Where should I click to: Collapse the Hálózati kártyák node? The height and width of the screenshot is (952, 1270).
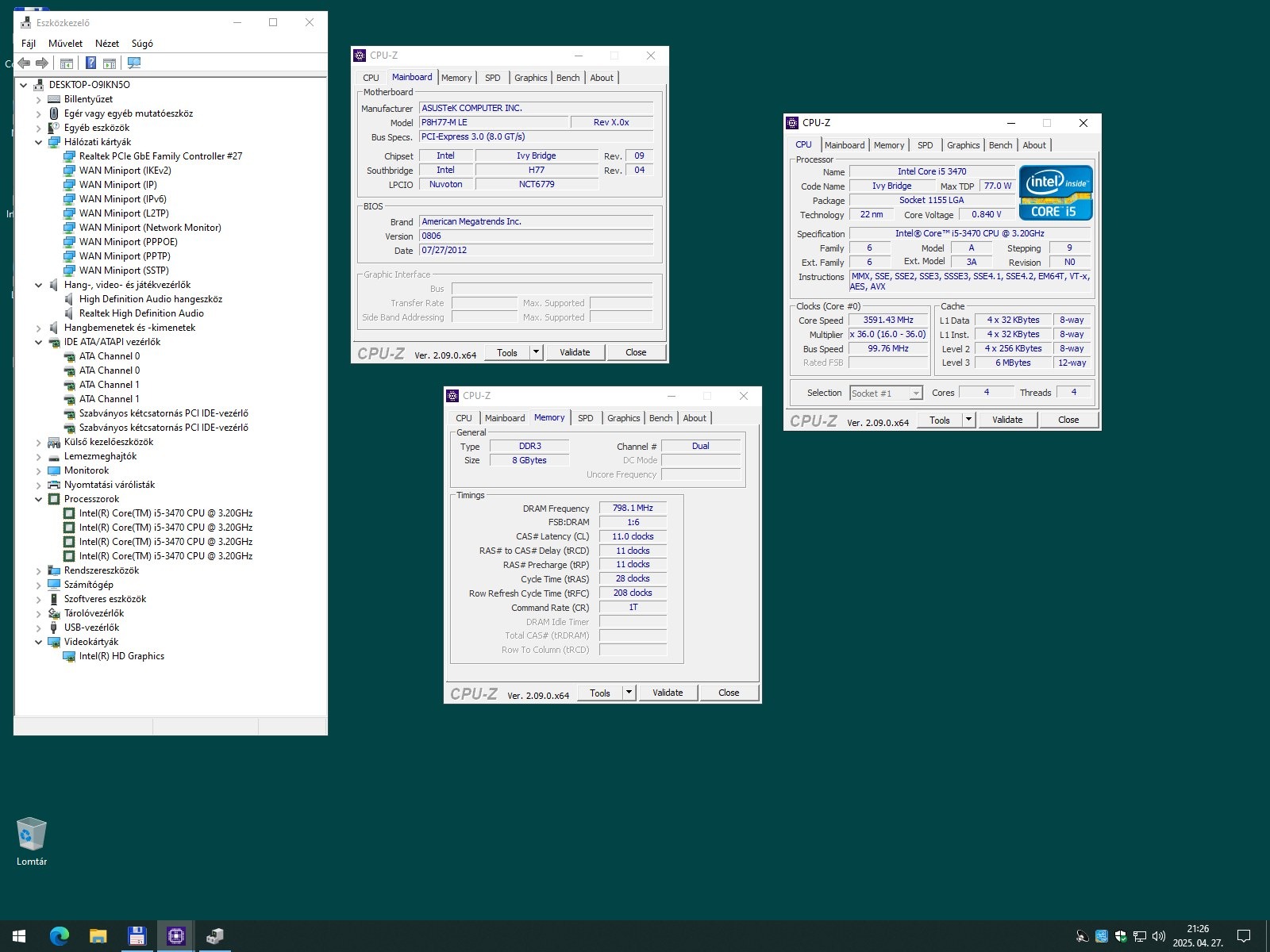(x=38, y=143)
